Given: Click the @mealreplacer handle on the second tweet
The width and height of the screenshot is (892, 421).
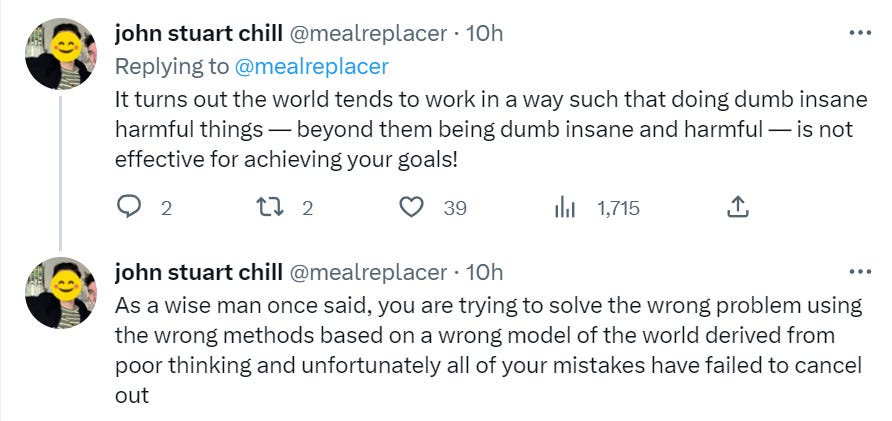Looking at the screenshot, I should pyautogui.click(x=367, y=272).
